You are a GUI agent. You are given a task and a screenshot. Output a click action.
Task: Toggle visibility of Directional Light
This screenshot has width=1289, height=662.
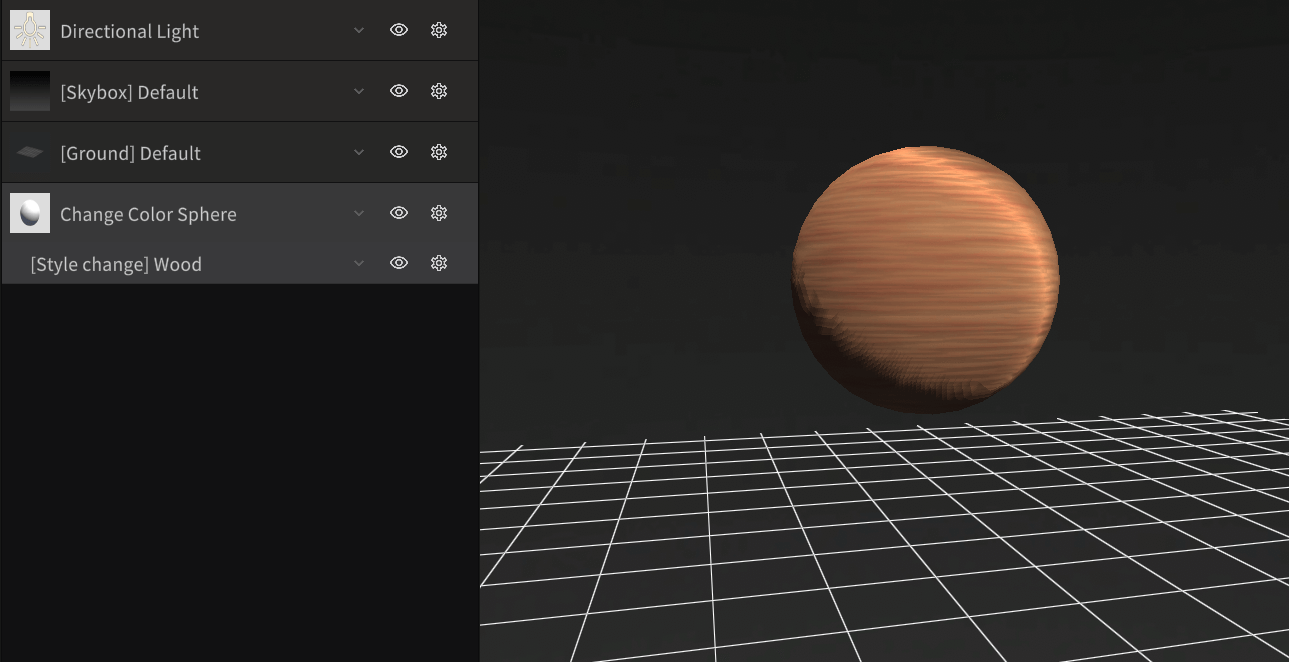[x=398, y=30]
